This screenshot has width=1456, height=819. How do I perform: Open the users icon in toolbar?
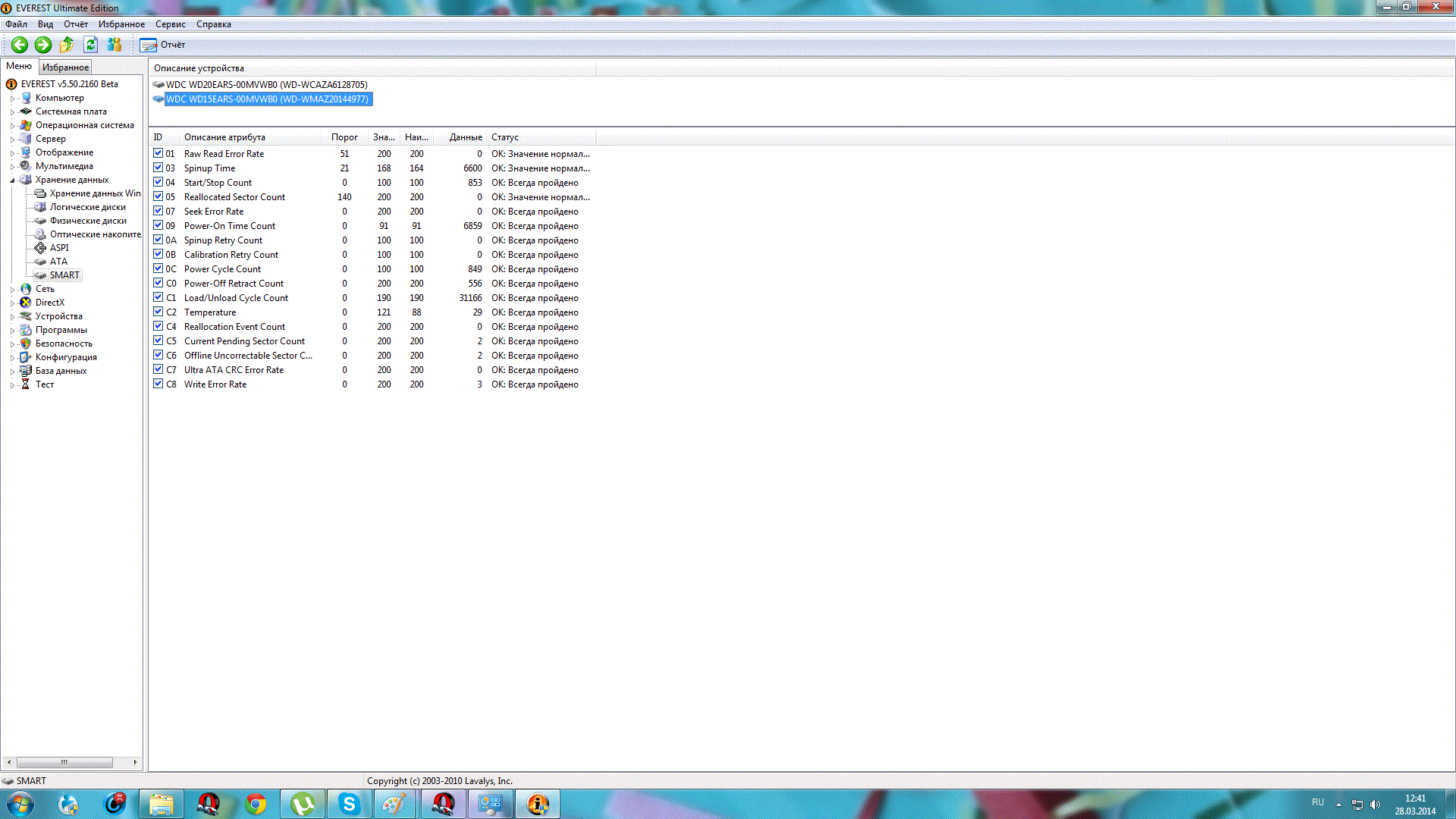pyautogui.click(x=115, y=45)
